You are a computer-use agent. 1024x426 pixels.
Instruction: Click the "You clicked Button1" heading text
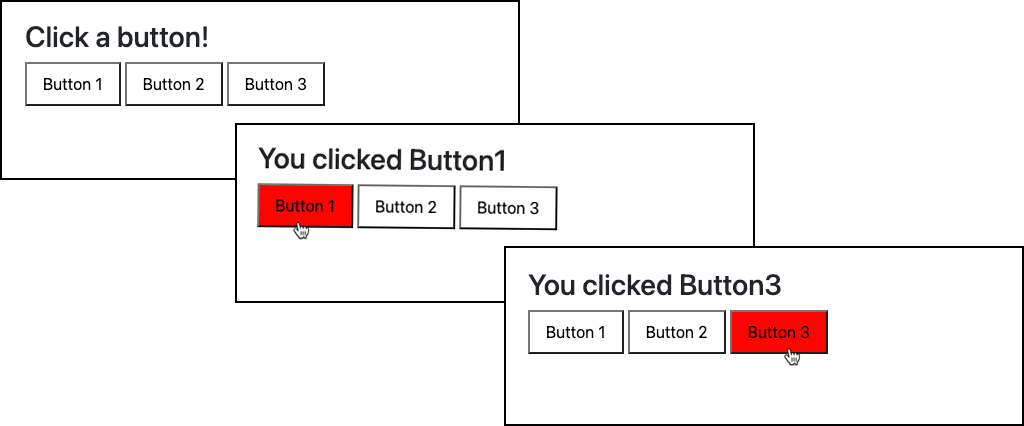click(x=382, y=160)
